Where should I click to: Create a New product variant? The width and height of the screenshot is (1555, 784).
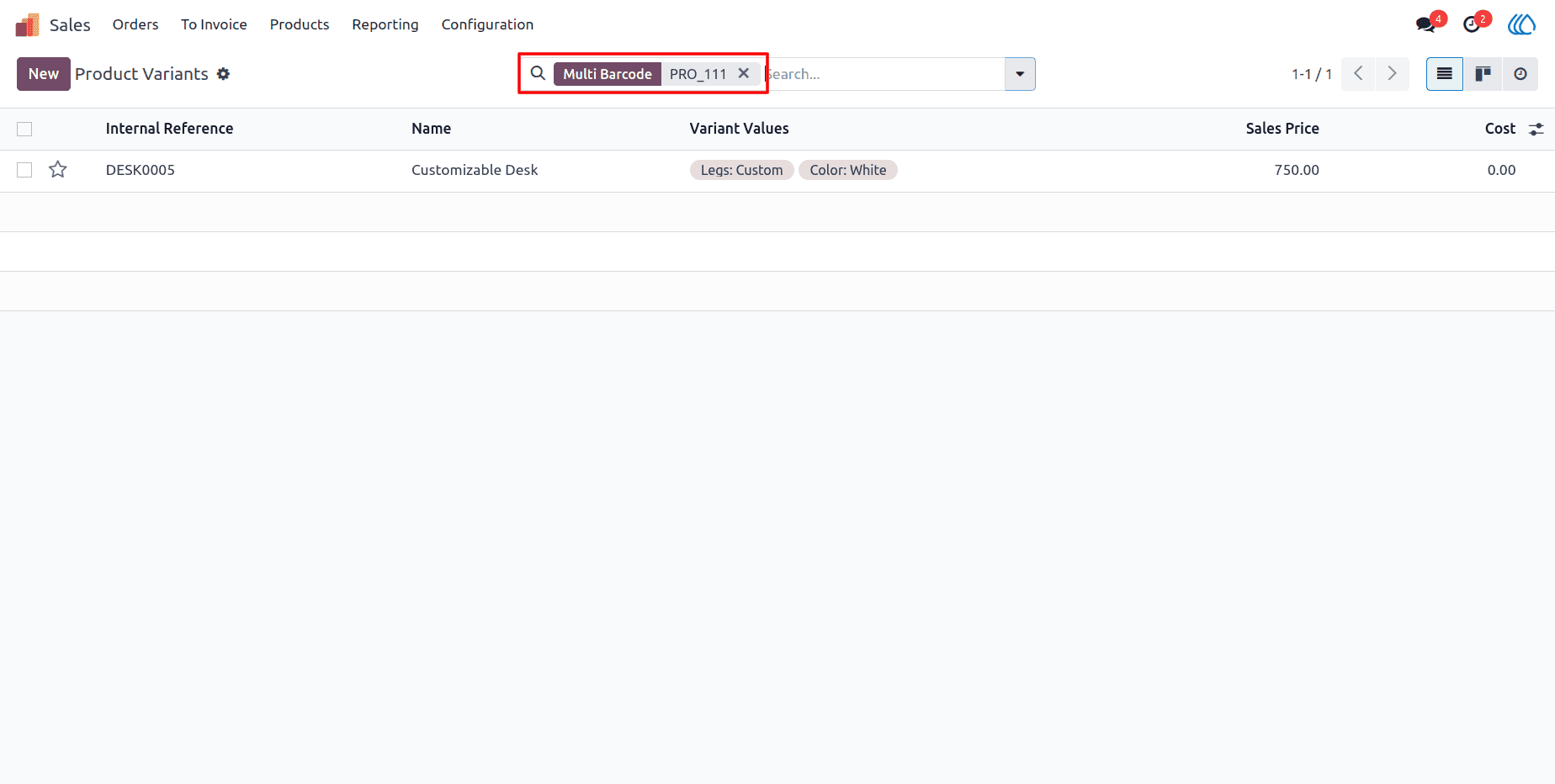point(44,74)
